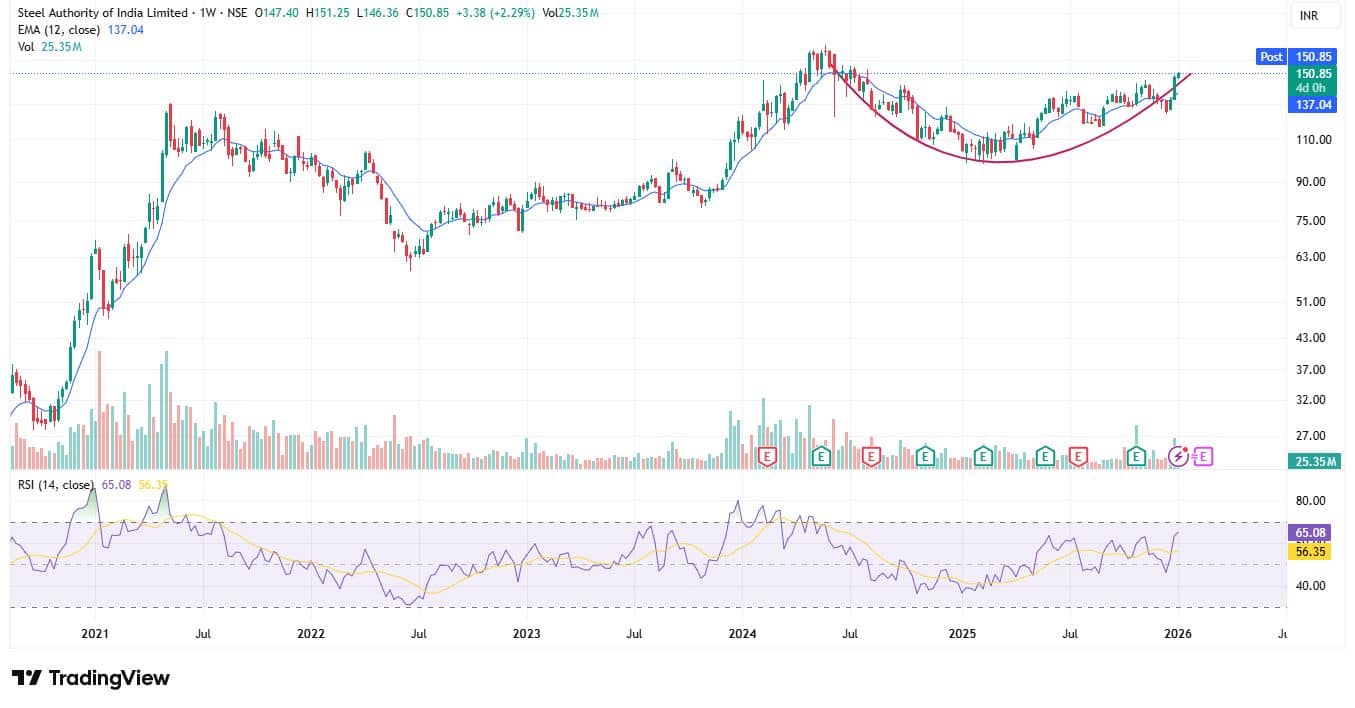Open the green earnings marker before Jul 2024
This screenshot has width=1355, height=708.
pyautogui.click(x=822, y=456)
